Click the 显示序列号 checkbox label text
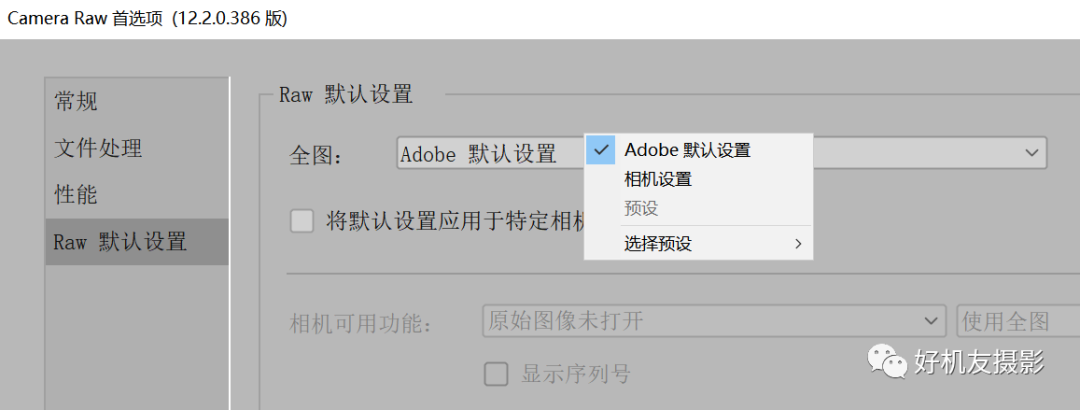Screen dimensions: 1080x410 pyautogui.click(x=575, y=374)
